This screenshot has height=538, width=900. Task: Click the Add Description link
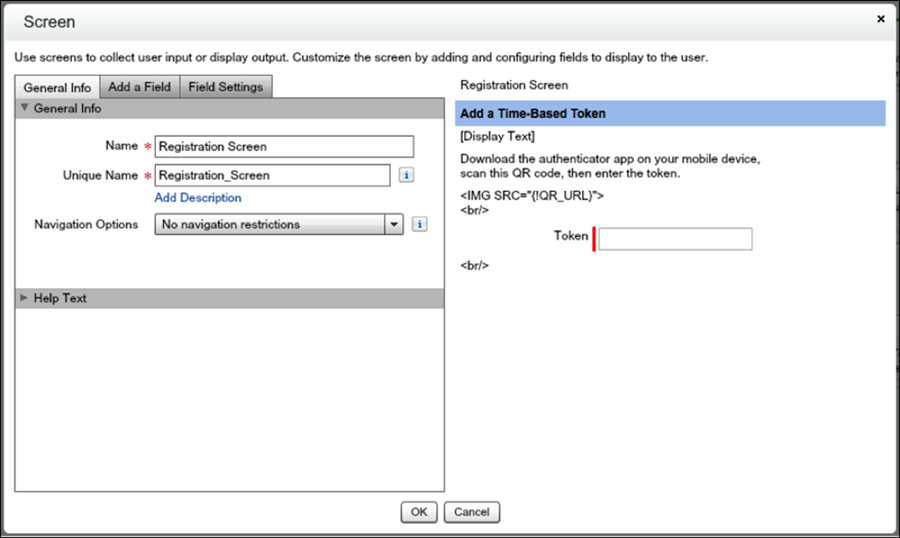pyautogui.click(x=198, y=198)
